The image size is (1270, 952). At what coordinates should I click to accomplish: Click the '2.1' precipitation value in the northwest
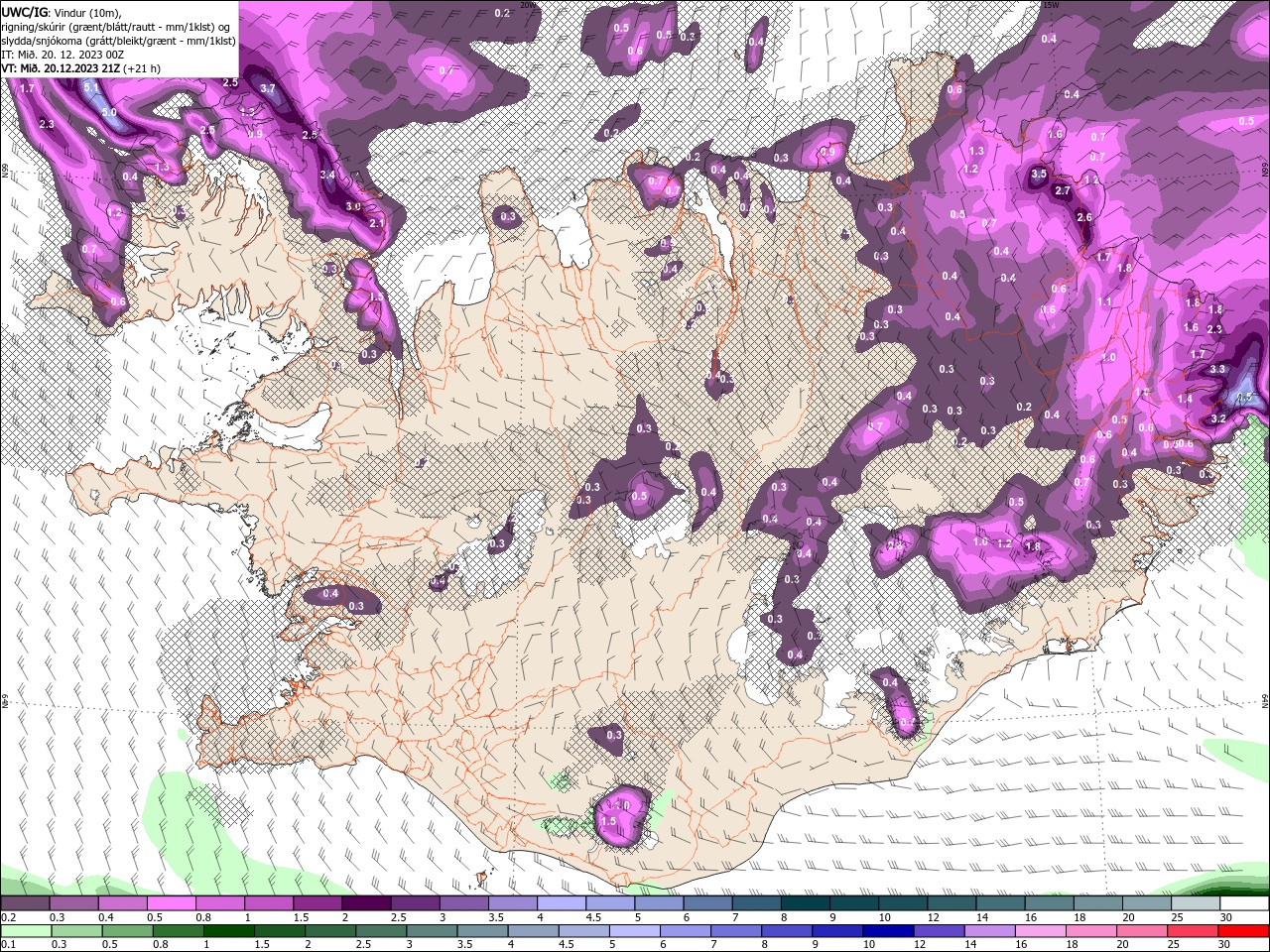point(376,223)
